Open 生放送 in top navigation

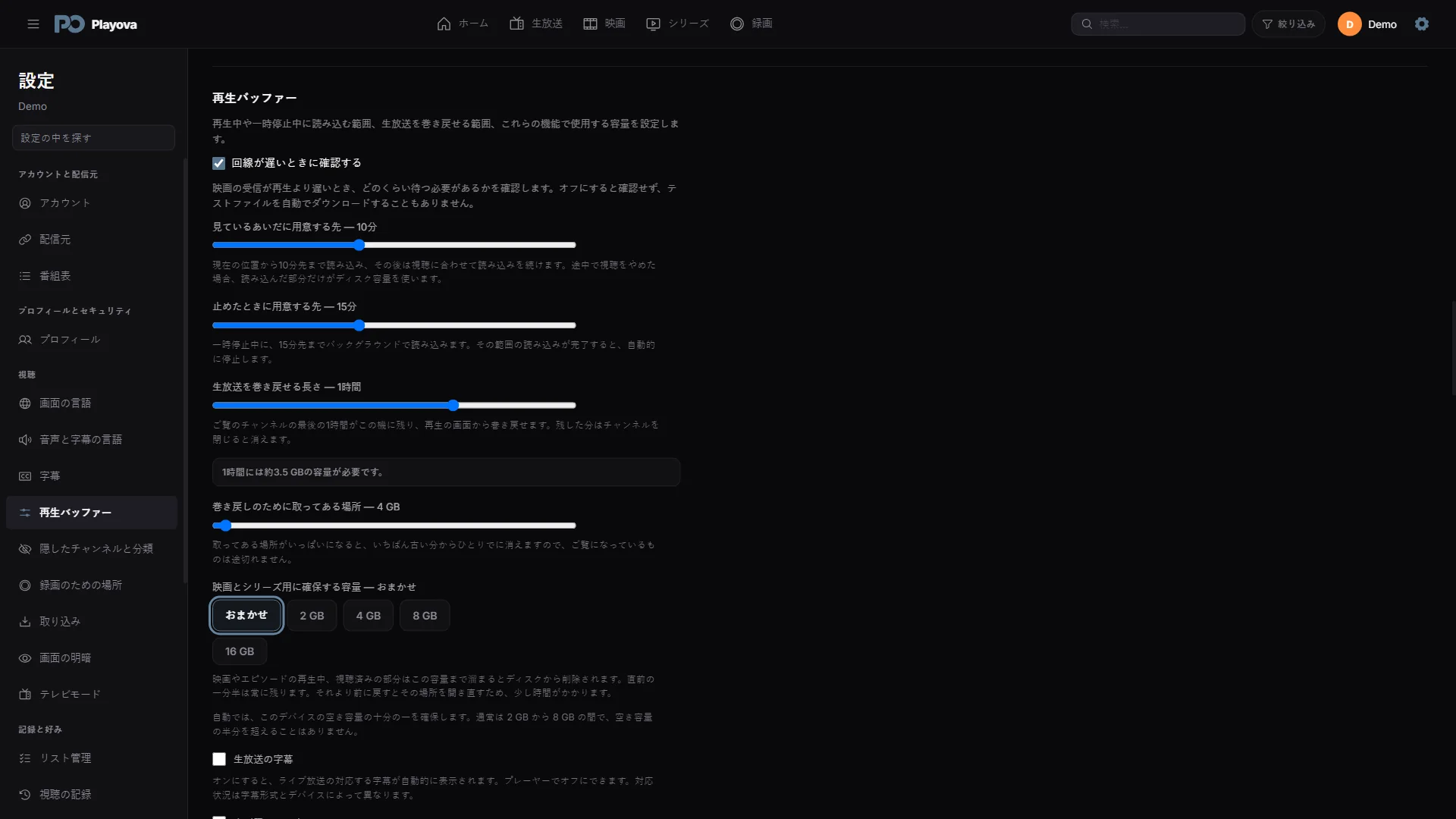(x=536, y=24)
